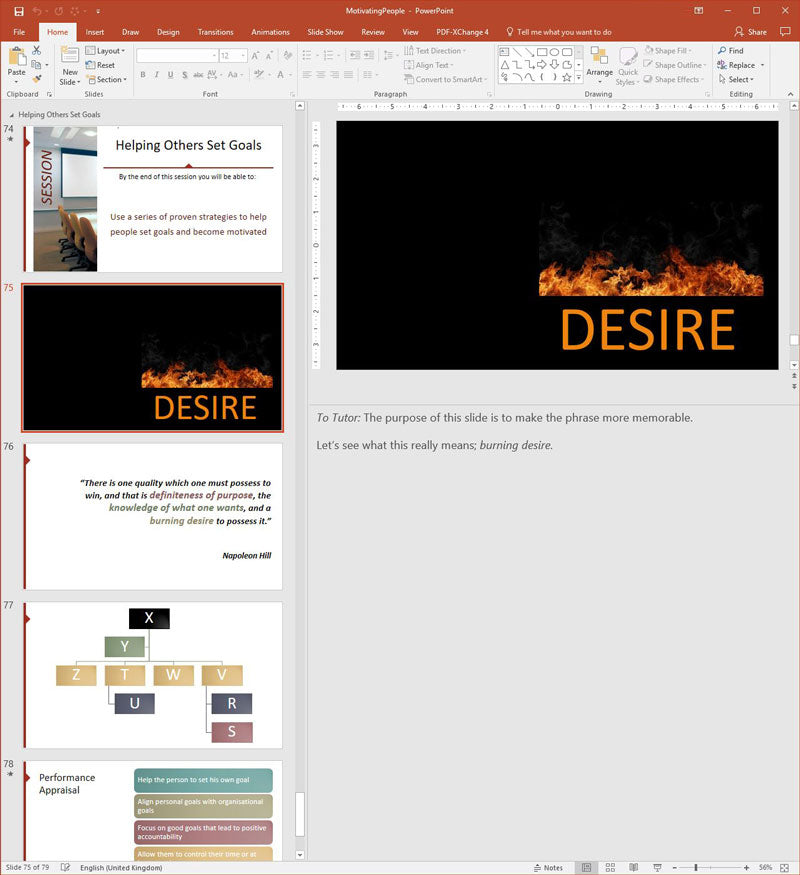
Task: Switch to the Design tab
Action: 168,32
